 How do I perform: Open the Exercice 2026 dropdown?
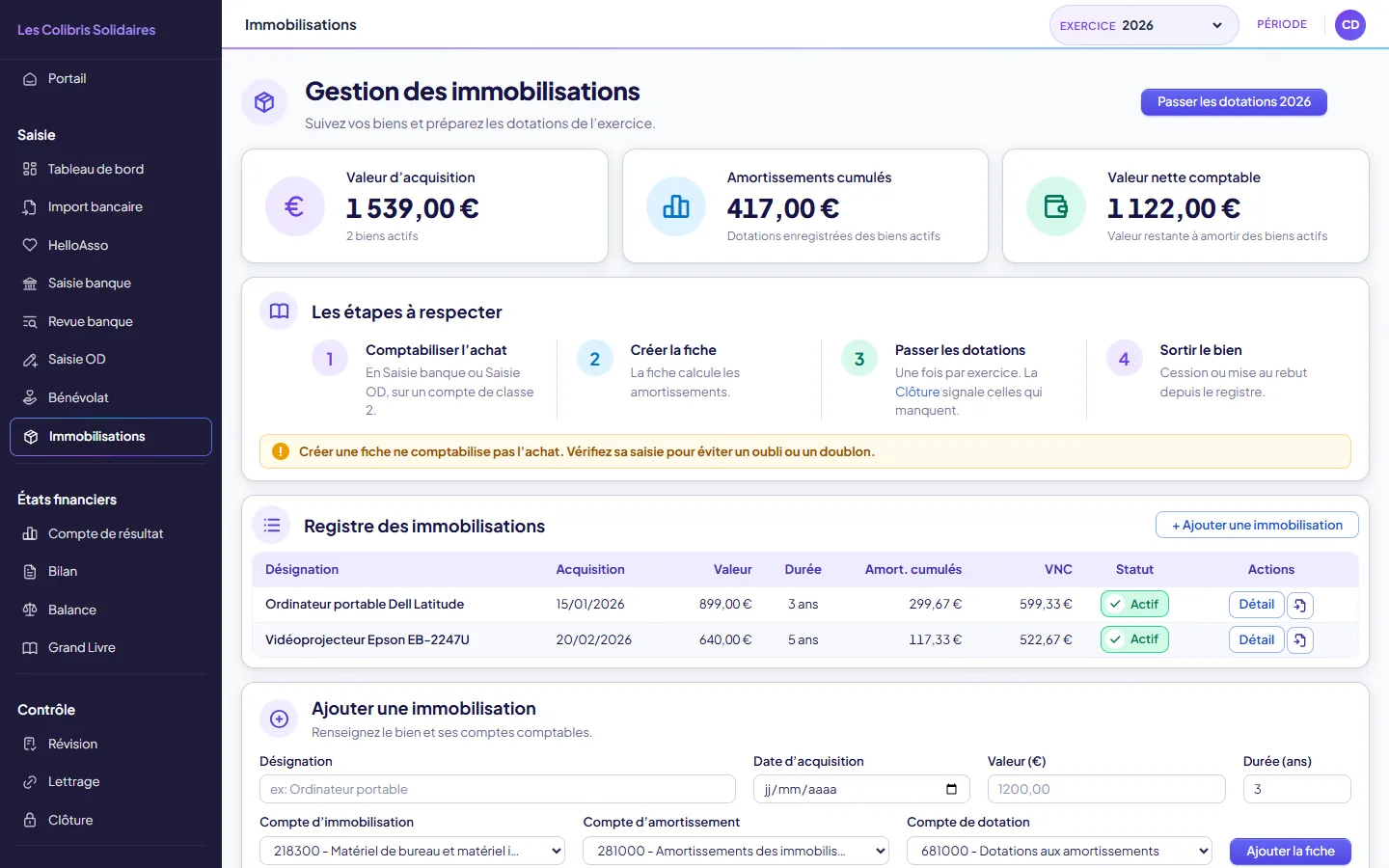tap(1144, 26)
